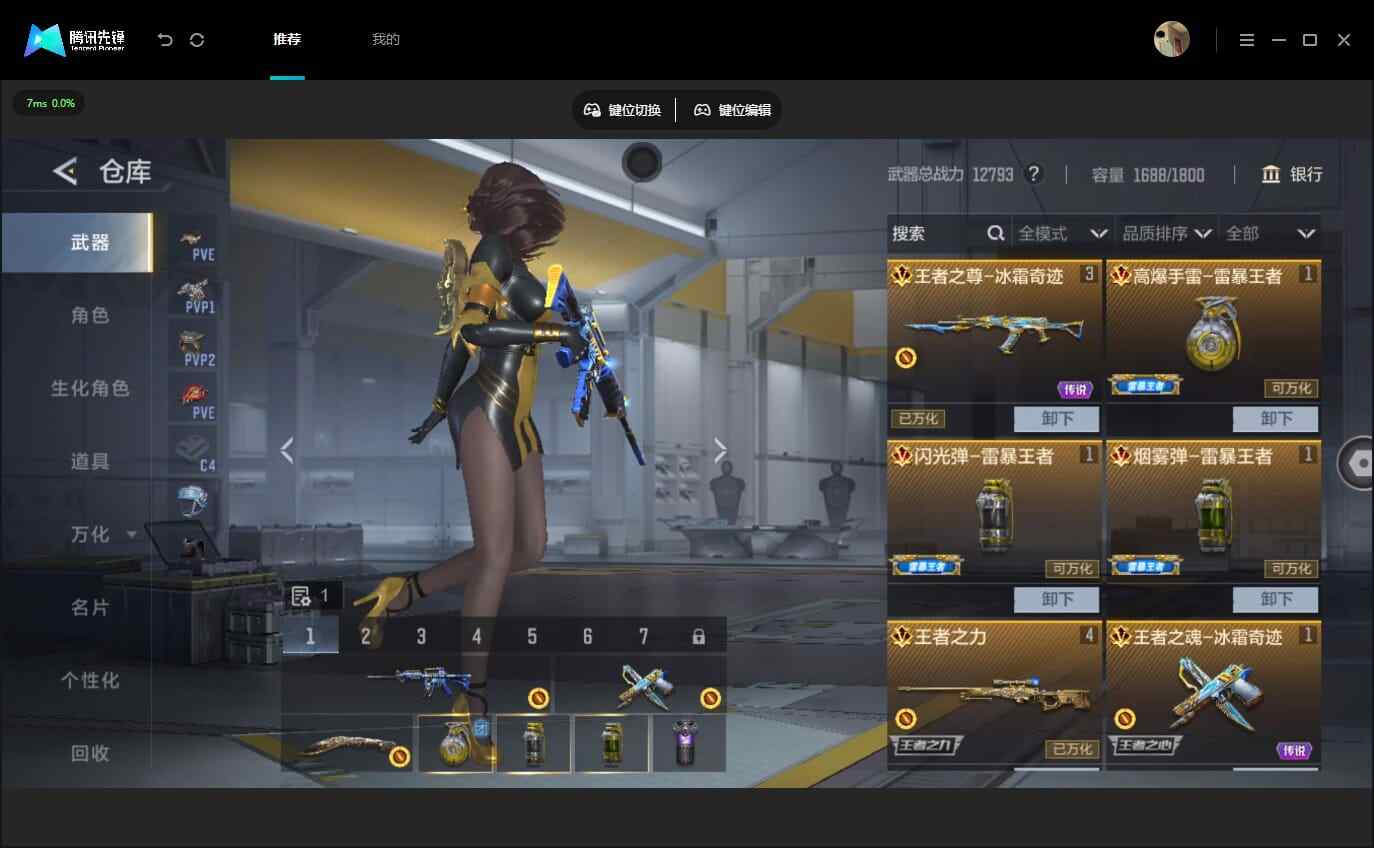Viewport: 1374px width, 848px height.
Task: Click the emulator back arrow icon
Action: [x=165, y=40]
